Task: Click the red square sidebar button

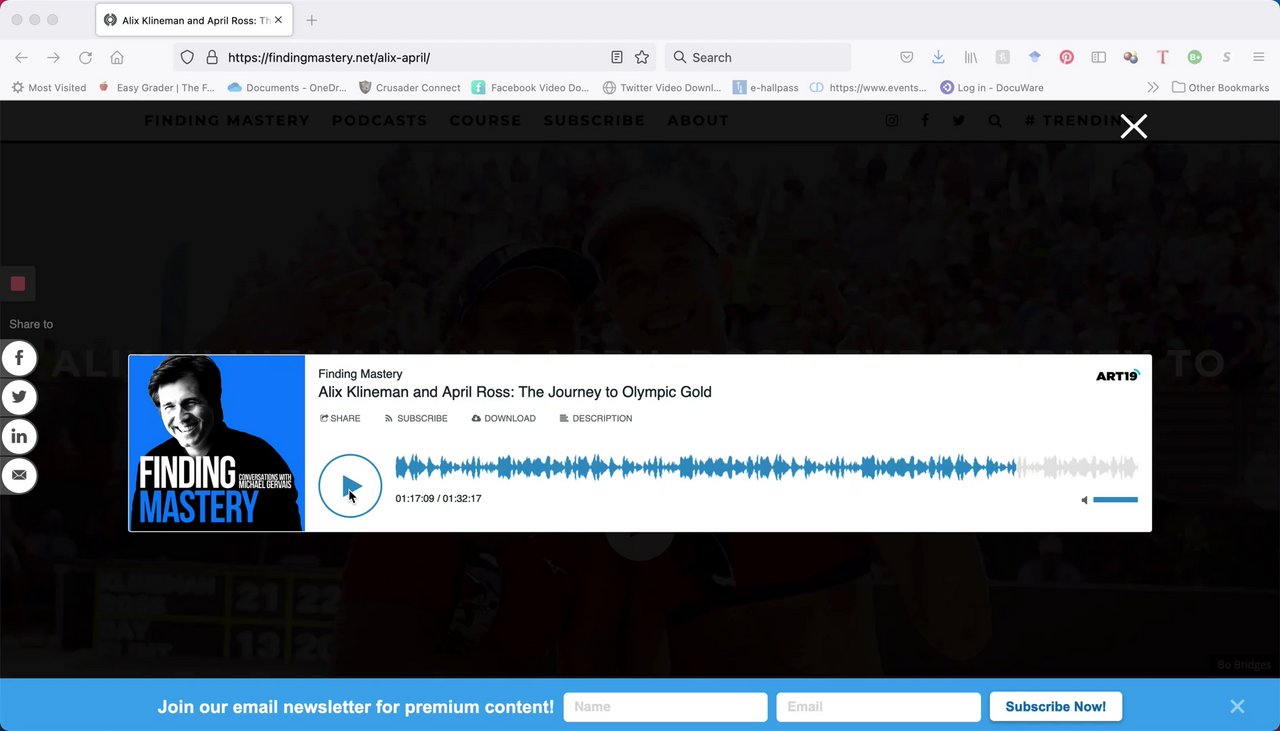Action: click(x=17, y=284)
